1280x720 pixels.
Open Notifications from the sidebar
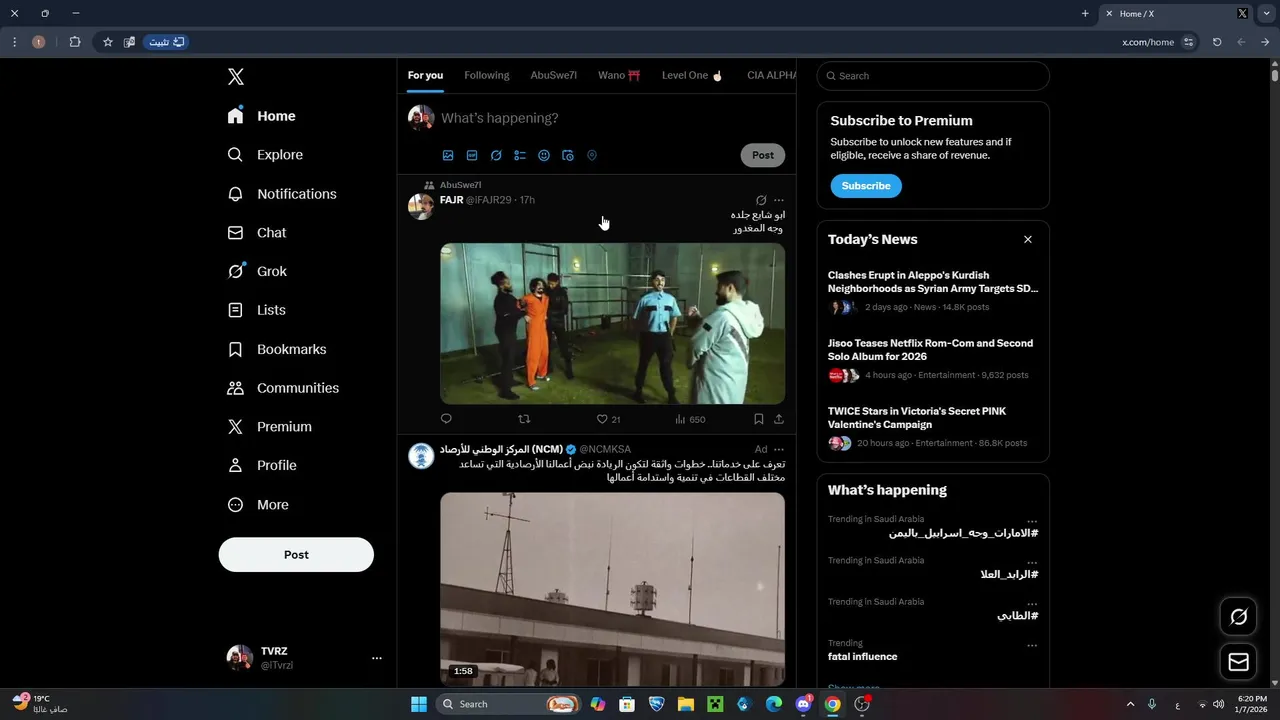(x=282, y=194)
